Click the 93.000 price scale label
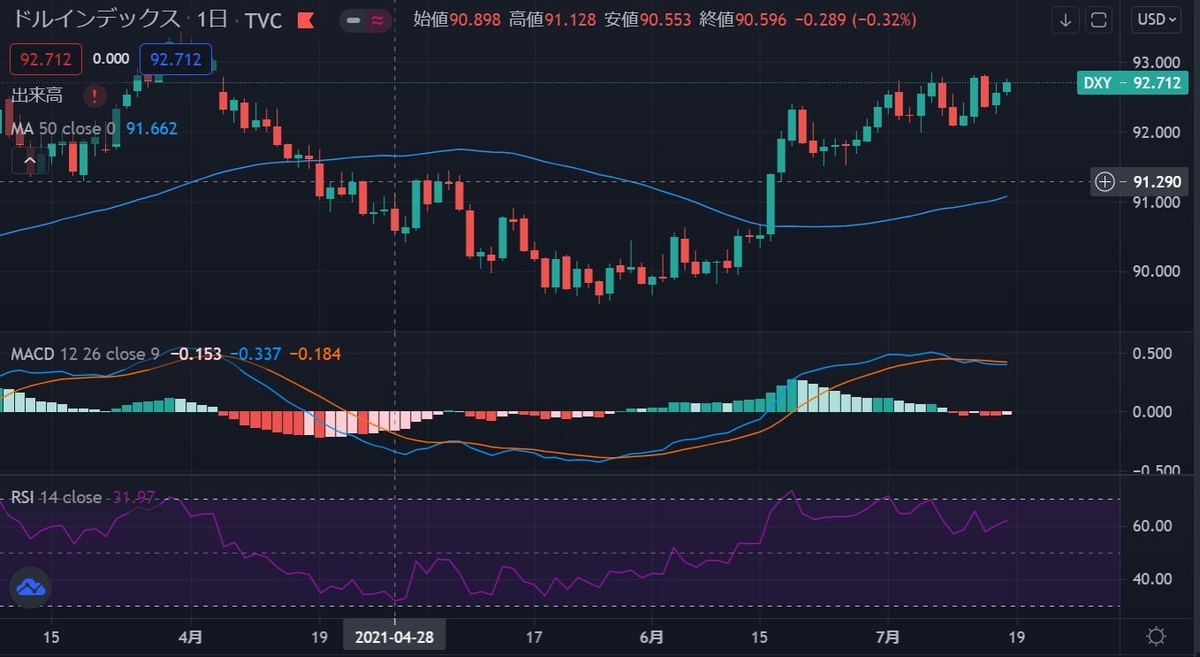 [x=1158, y=62]
